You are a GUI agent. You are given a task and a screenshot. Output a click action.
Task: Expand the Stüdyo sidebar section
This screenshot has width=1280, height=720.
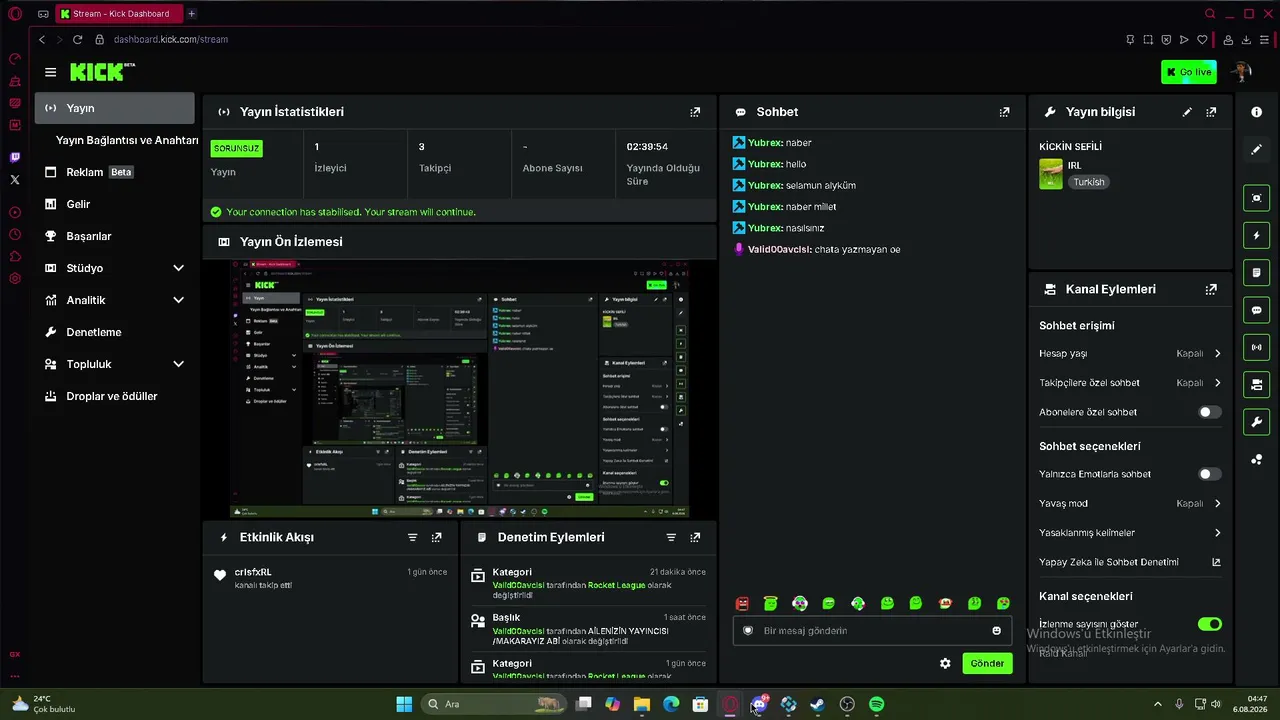(178, 268)
